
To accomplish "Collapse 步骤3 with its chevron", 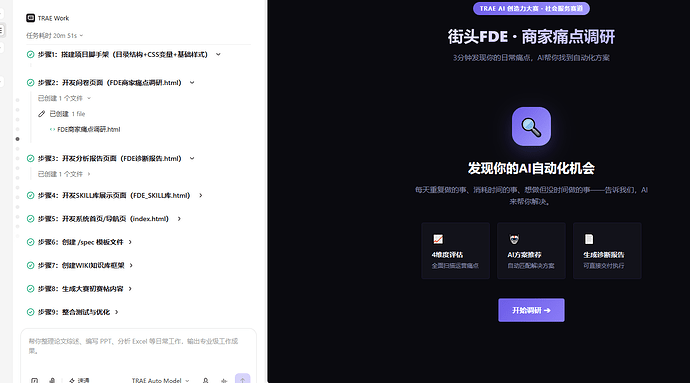I will (192, 158).
